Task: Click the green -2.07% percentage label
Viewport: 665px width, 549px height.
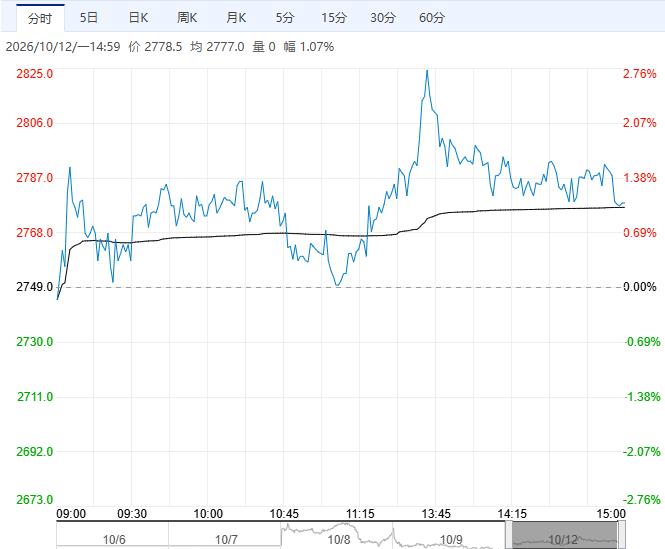Action: coord(642,451)
